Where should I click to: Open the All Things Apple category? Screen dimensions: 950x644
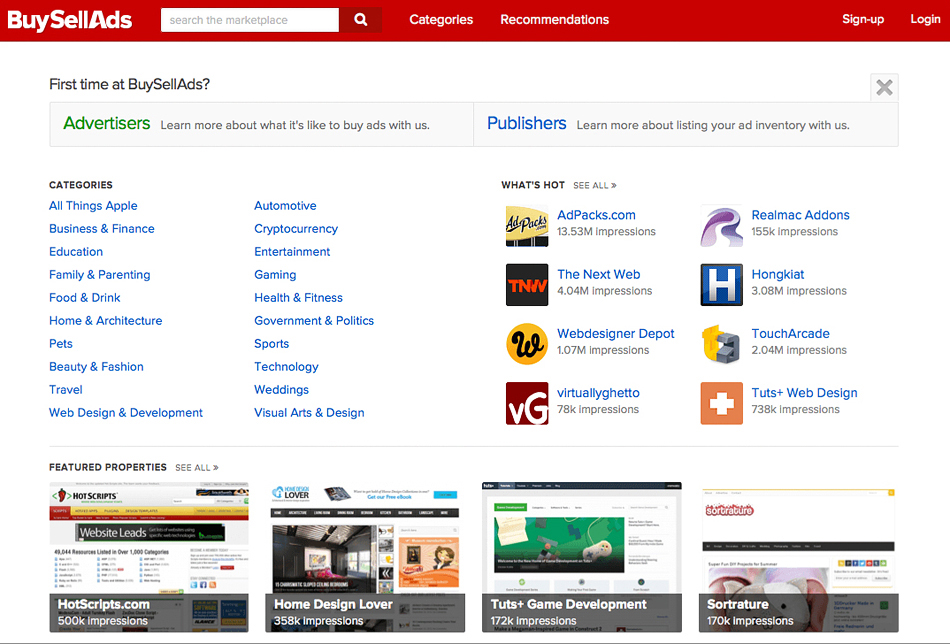tap(93, 205)
